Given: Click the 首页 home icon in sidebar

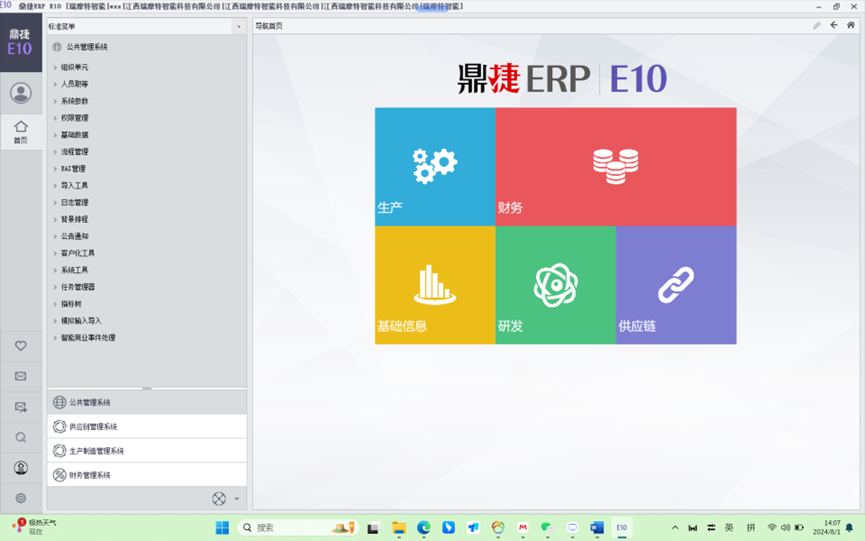Looking at the screenshot, I should tap(20, 131).
